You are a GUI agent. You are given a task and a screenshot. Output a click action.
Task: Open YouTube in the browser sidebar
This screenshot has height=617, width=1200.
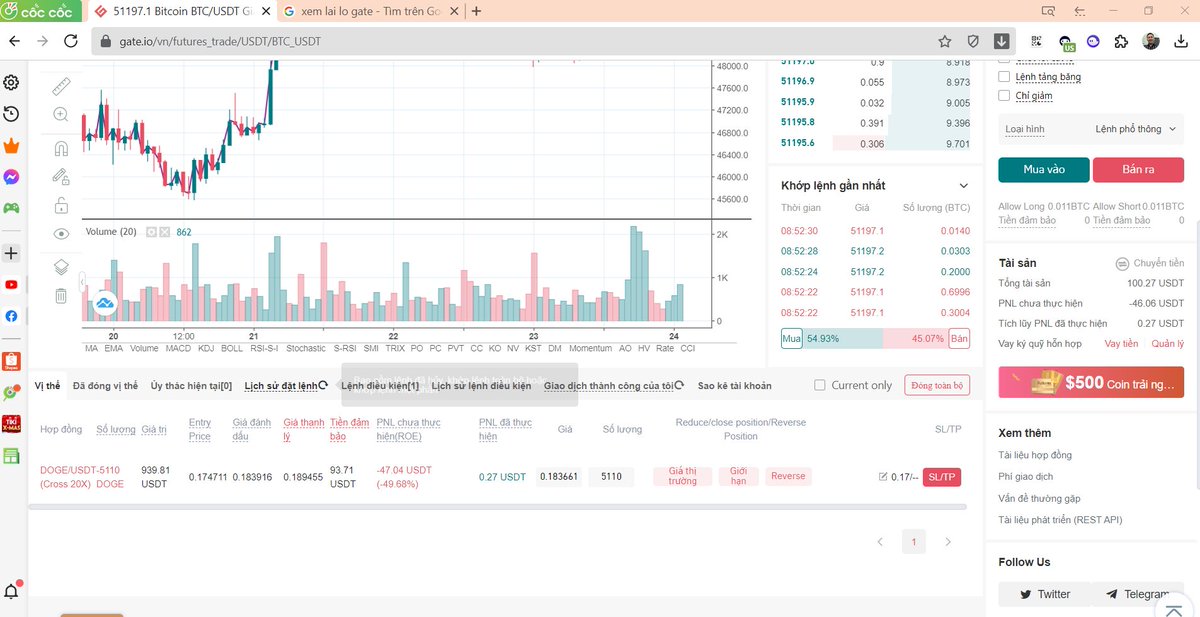coord(11,285)
